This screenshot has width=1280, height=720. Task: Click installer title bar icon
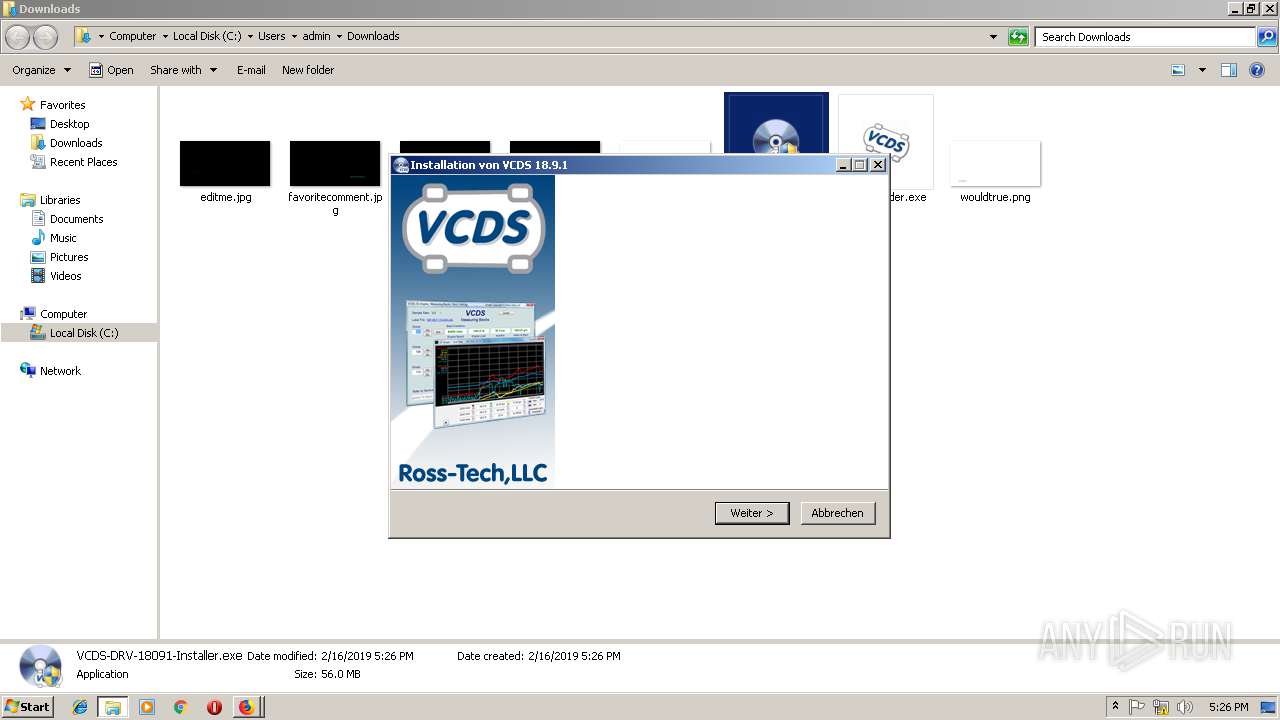401,165
